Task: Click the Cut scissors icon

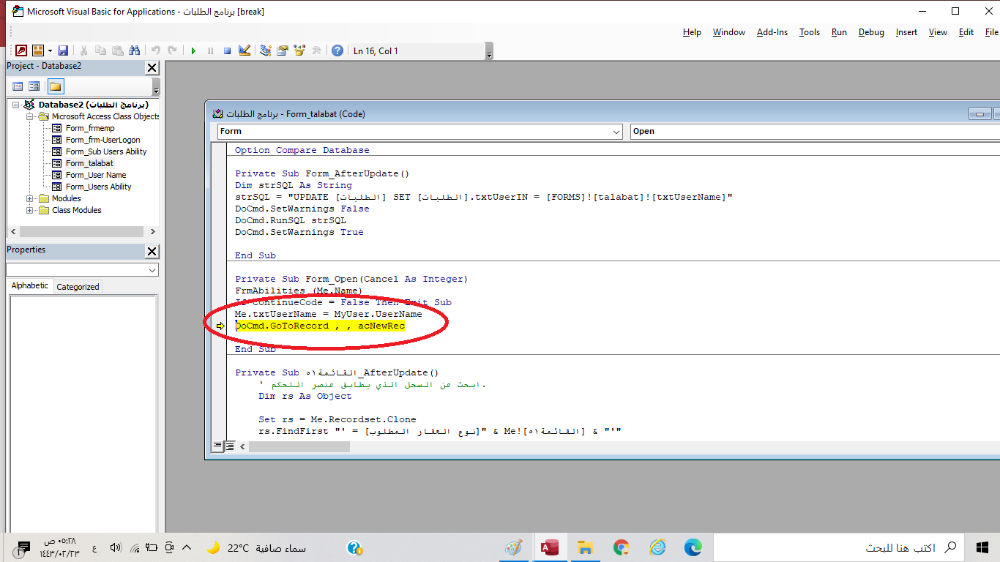Action: pyautogui.click(x=84, y=50)
